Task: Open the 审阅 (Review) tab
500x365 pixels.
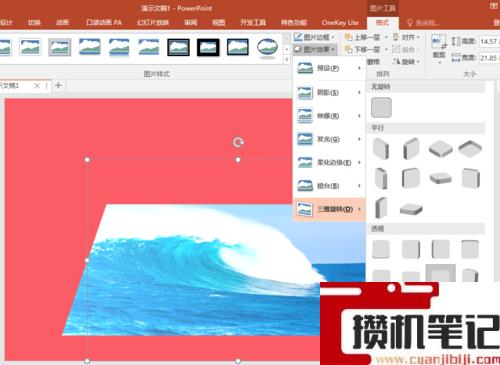Action: (x=191, y=23)
